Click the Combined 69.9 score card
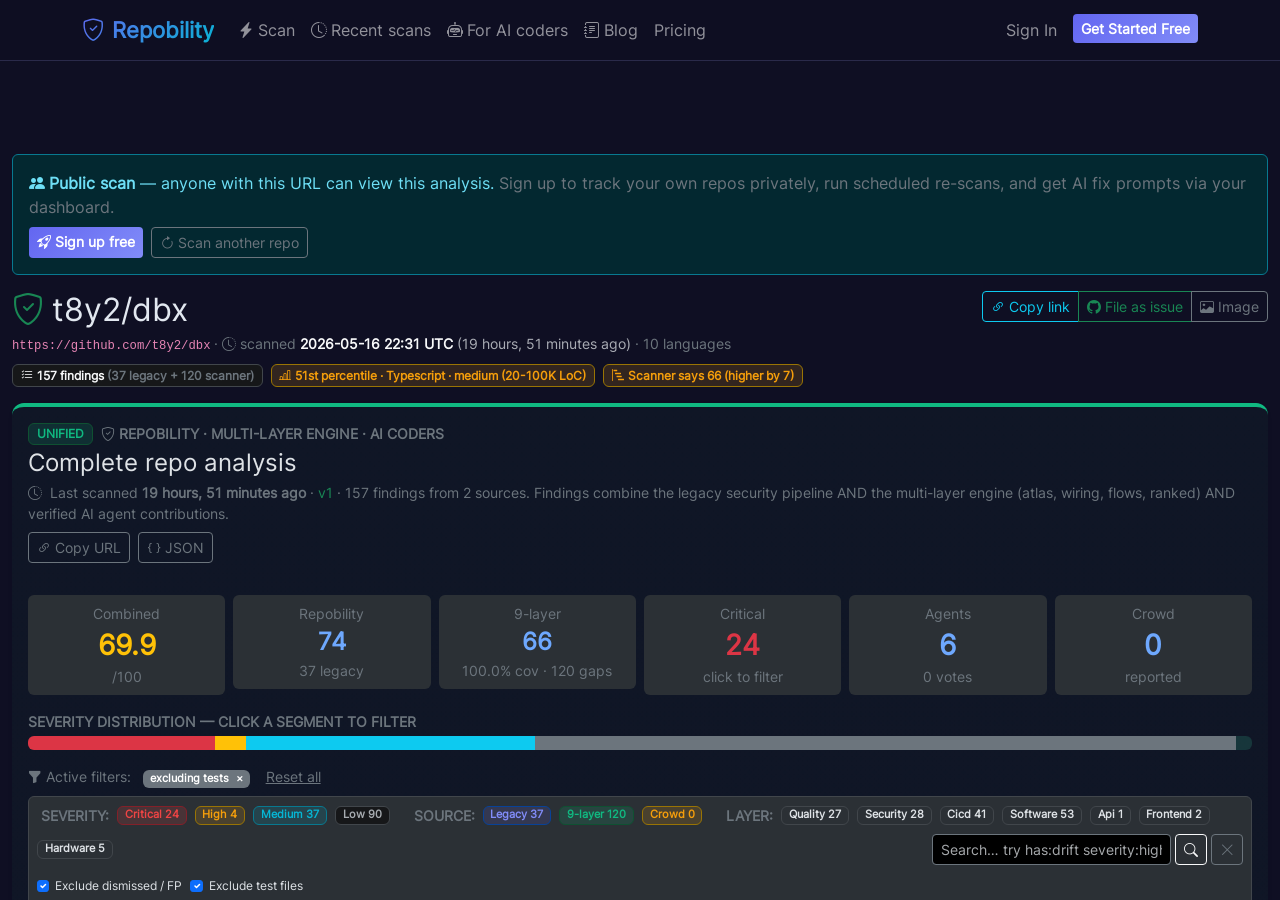1280x900 pixels. point(127,645)
